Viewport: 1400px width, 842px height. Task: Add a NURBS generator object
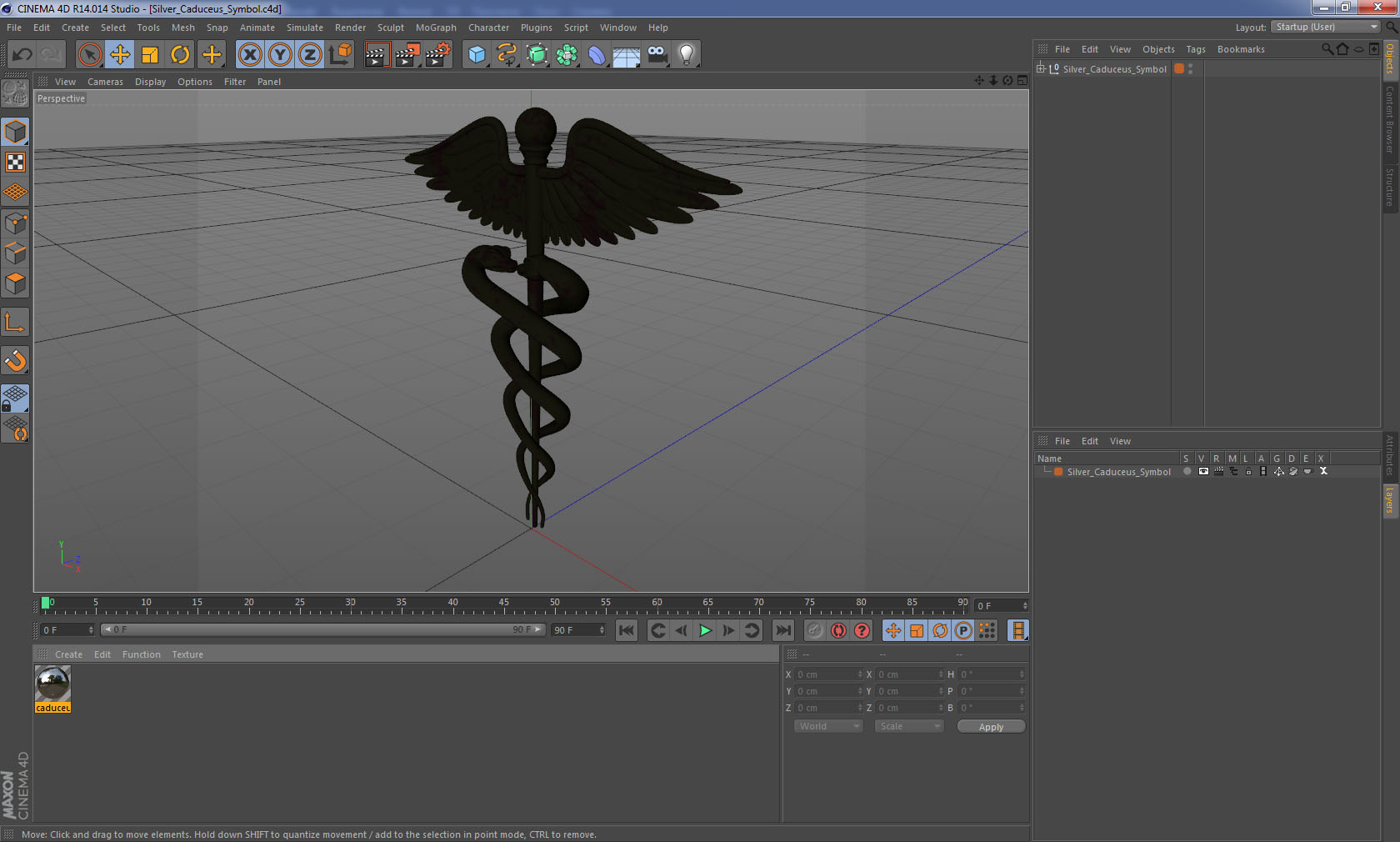pos(537,55)
